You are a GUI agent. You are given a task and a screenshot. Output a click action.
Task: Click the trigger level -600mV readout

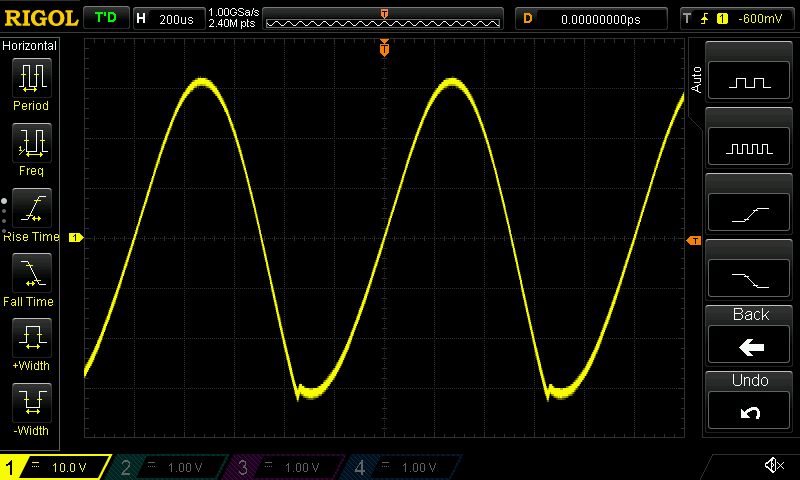pos(760,19)
